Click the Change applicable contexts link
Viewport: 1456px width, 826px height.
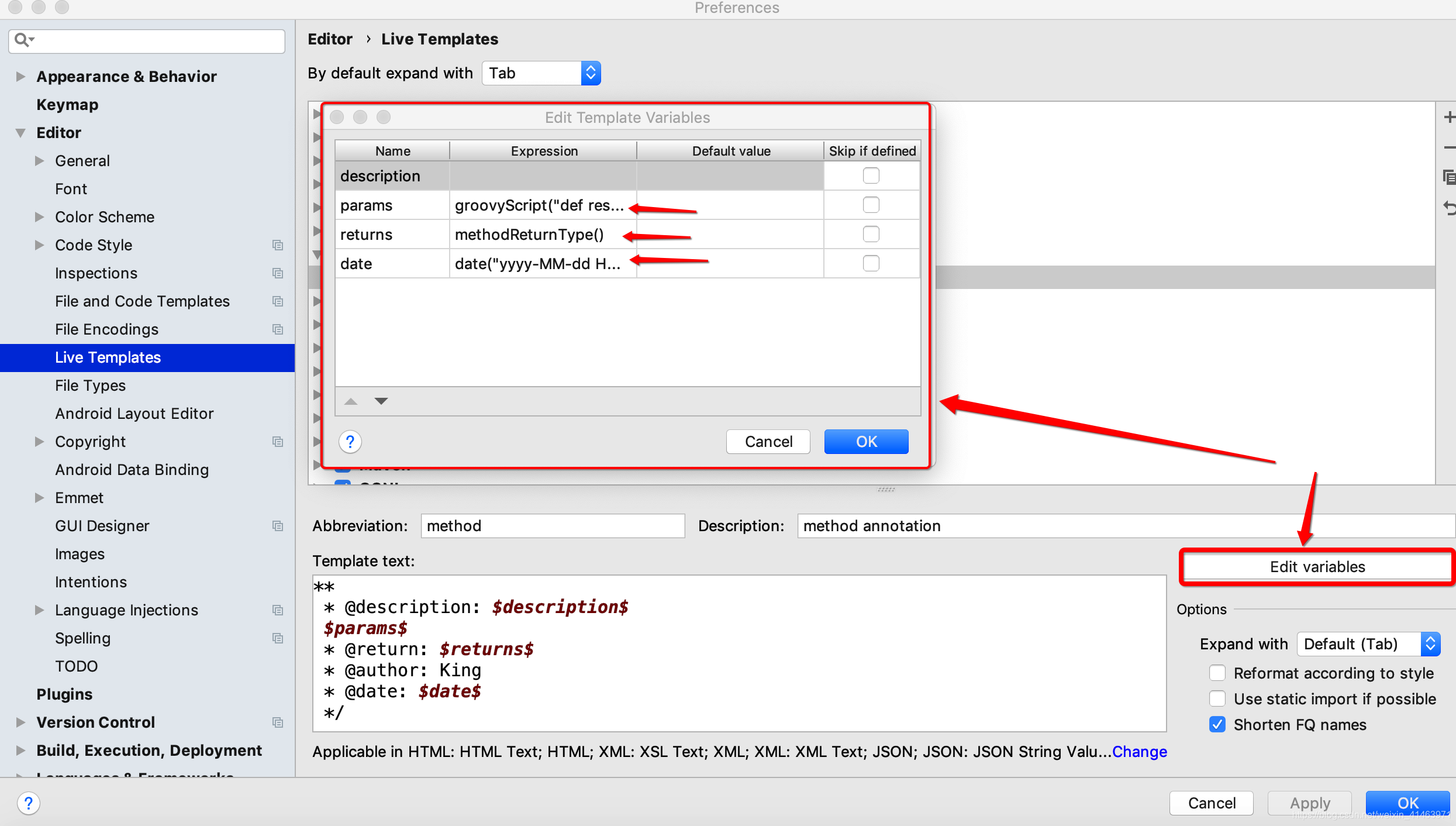(x=1140, y=752)
